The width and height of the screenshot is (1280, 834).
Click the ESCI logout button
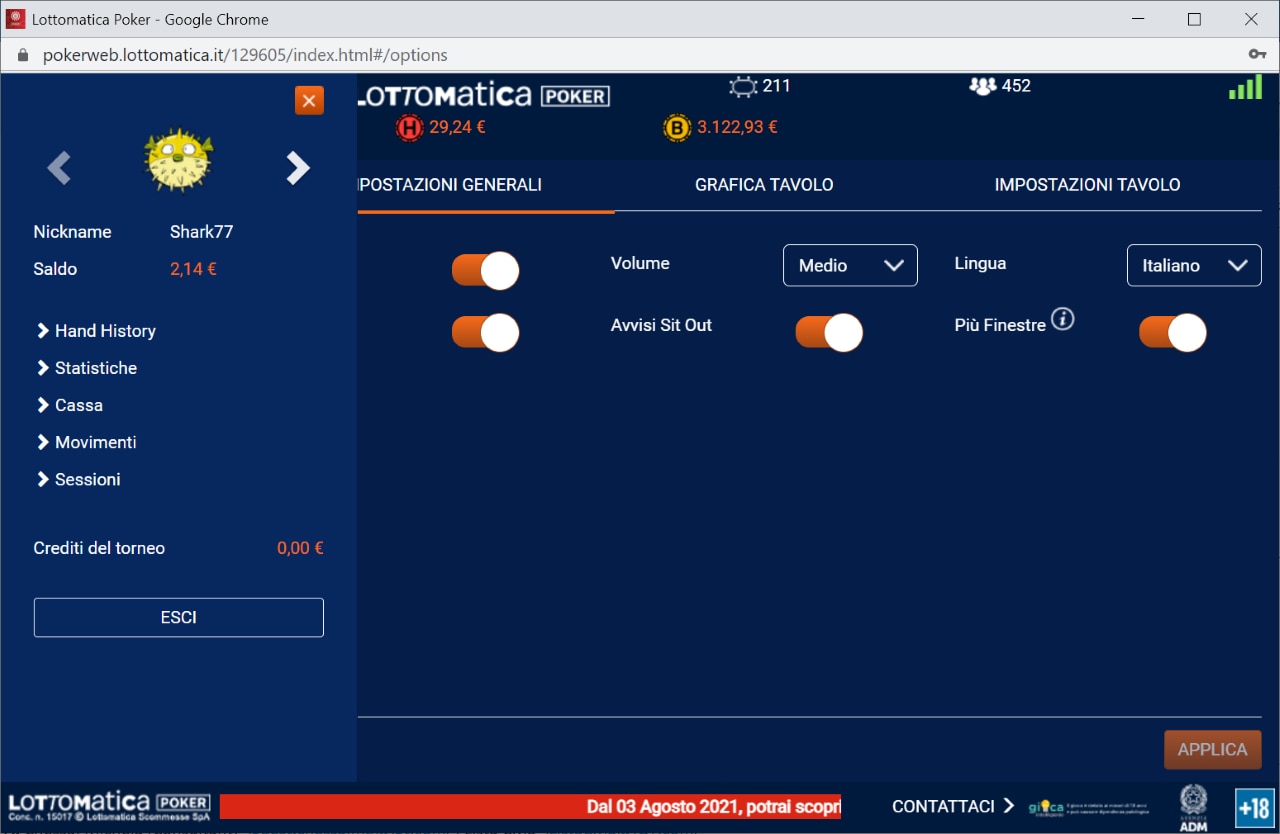coord(179,618)
